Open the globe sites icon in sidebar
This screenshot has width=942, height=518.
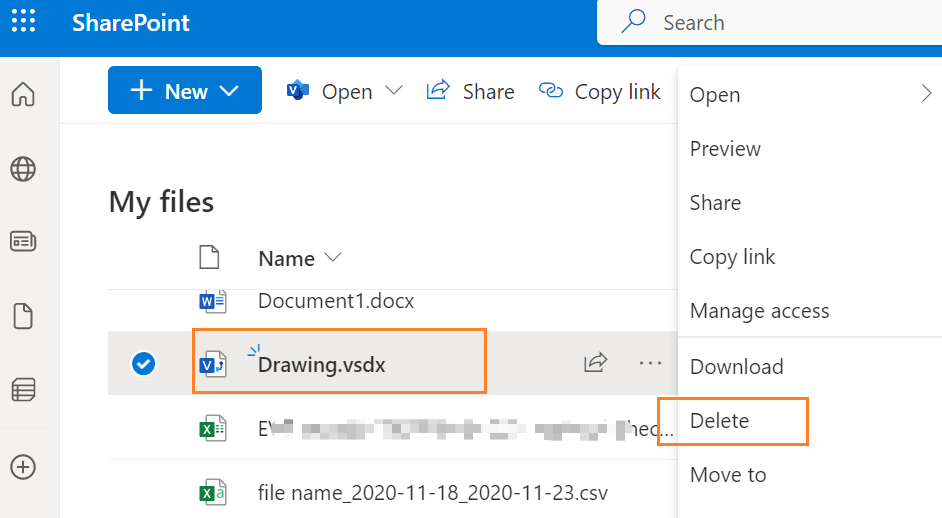click(x=23, y=169)
